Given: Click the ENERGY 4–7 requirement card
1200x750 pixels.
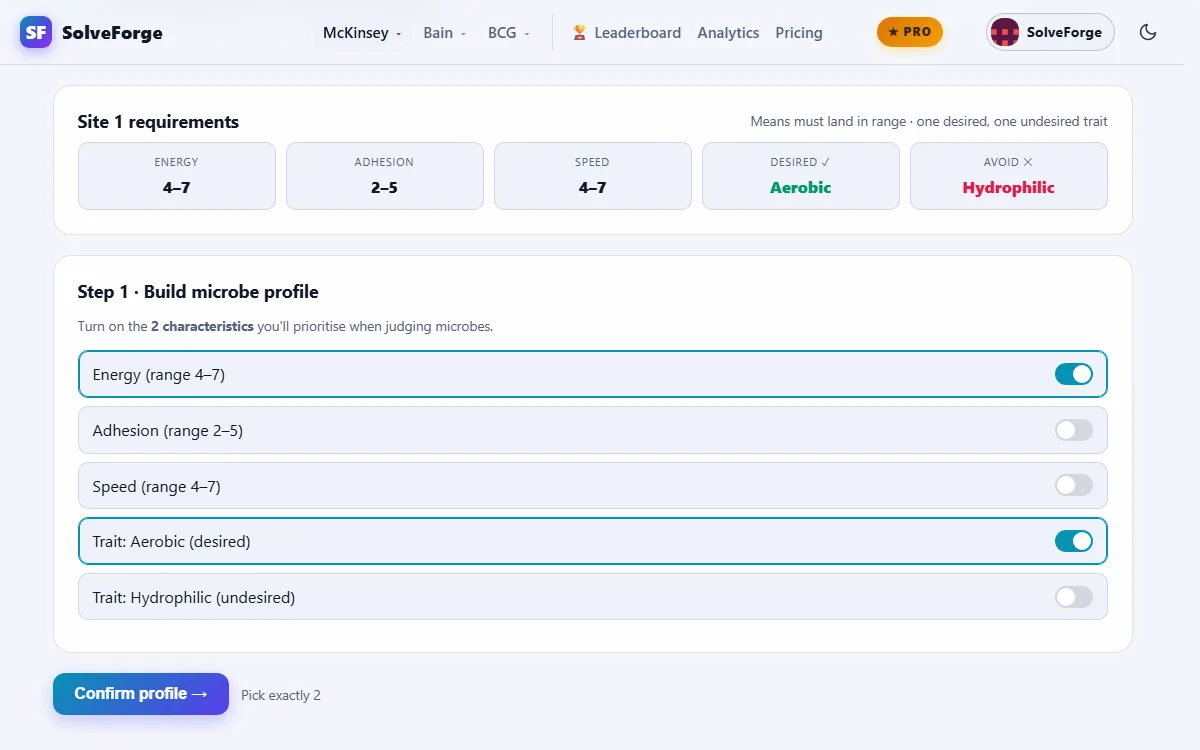Looking at the screenshot, I should point(177,176).
